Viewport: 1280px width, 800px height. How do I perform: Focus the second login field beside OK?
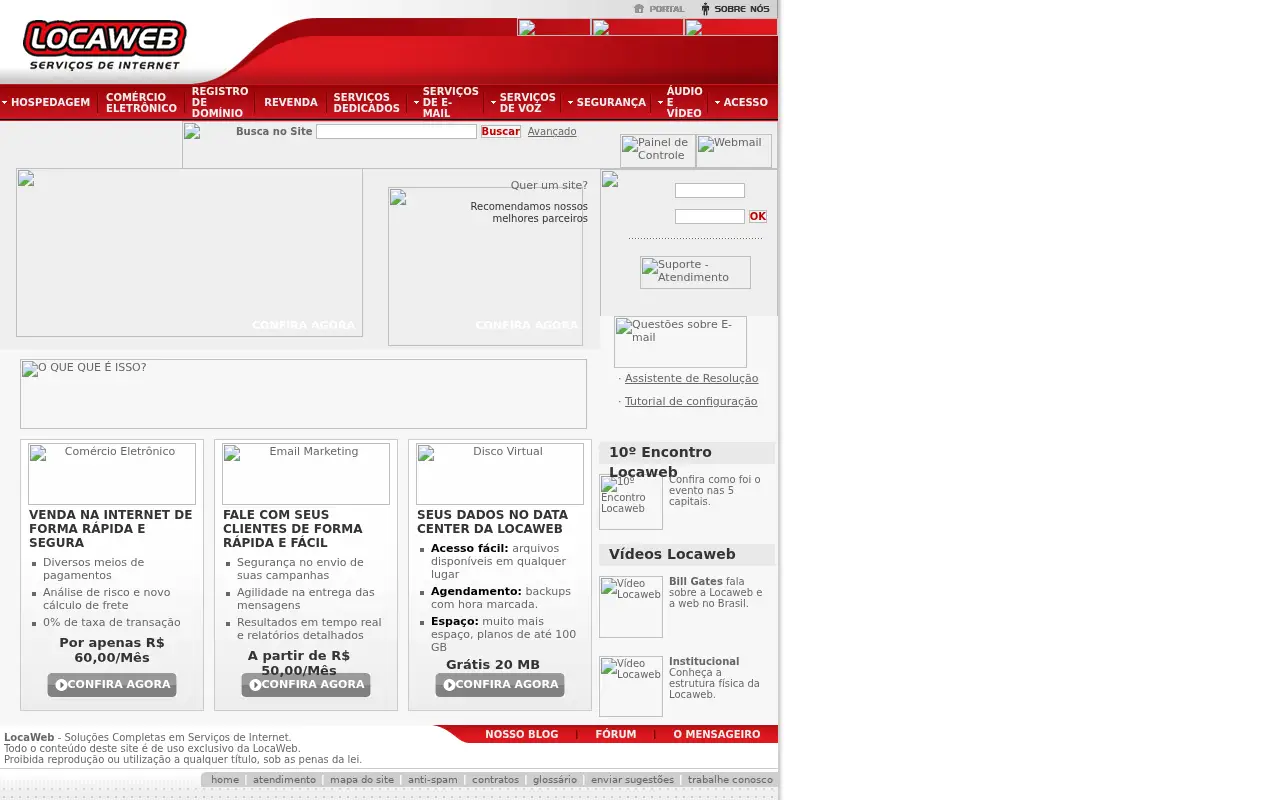tap(710, 216)
